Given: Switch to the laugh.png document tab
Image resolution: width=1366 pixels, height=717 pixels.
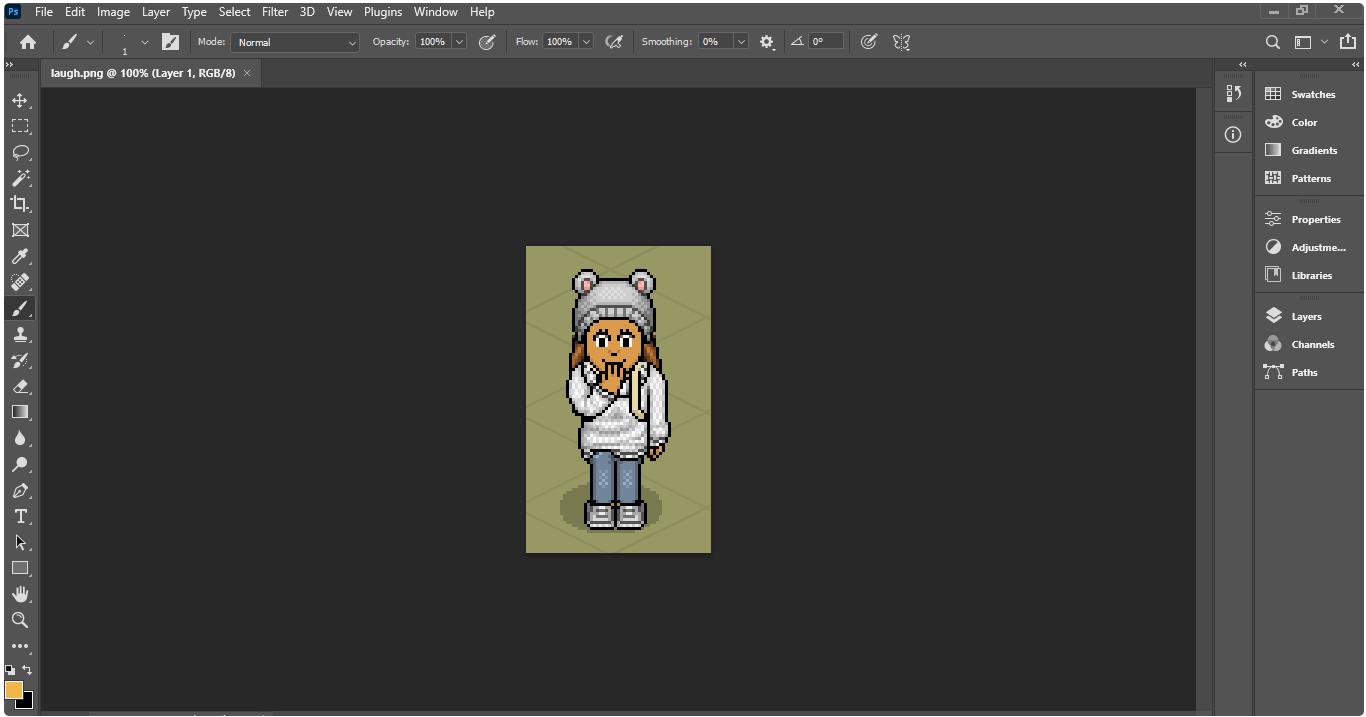Looking at the screenshot, I should pos(143,73).
